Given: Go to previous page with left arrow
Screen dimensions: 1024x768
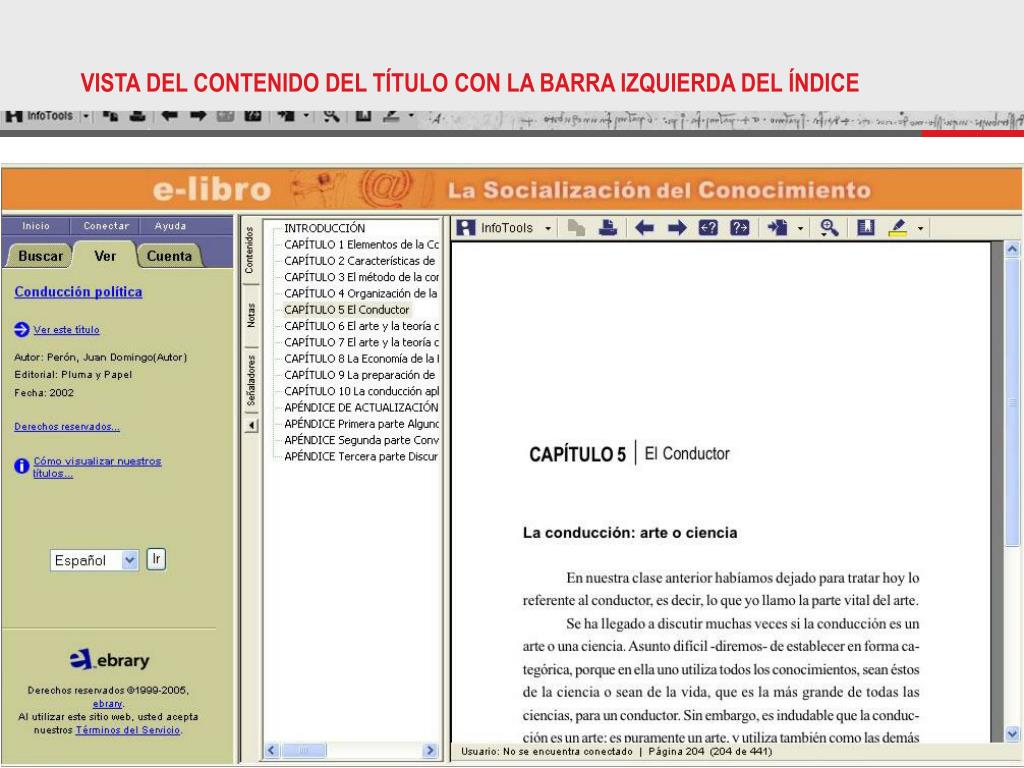Looking at the screenshot, I should (x=646, y=228).
